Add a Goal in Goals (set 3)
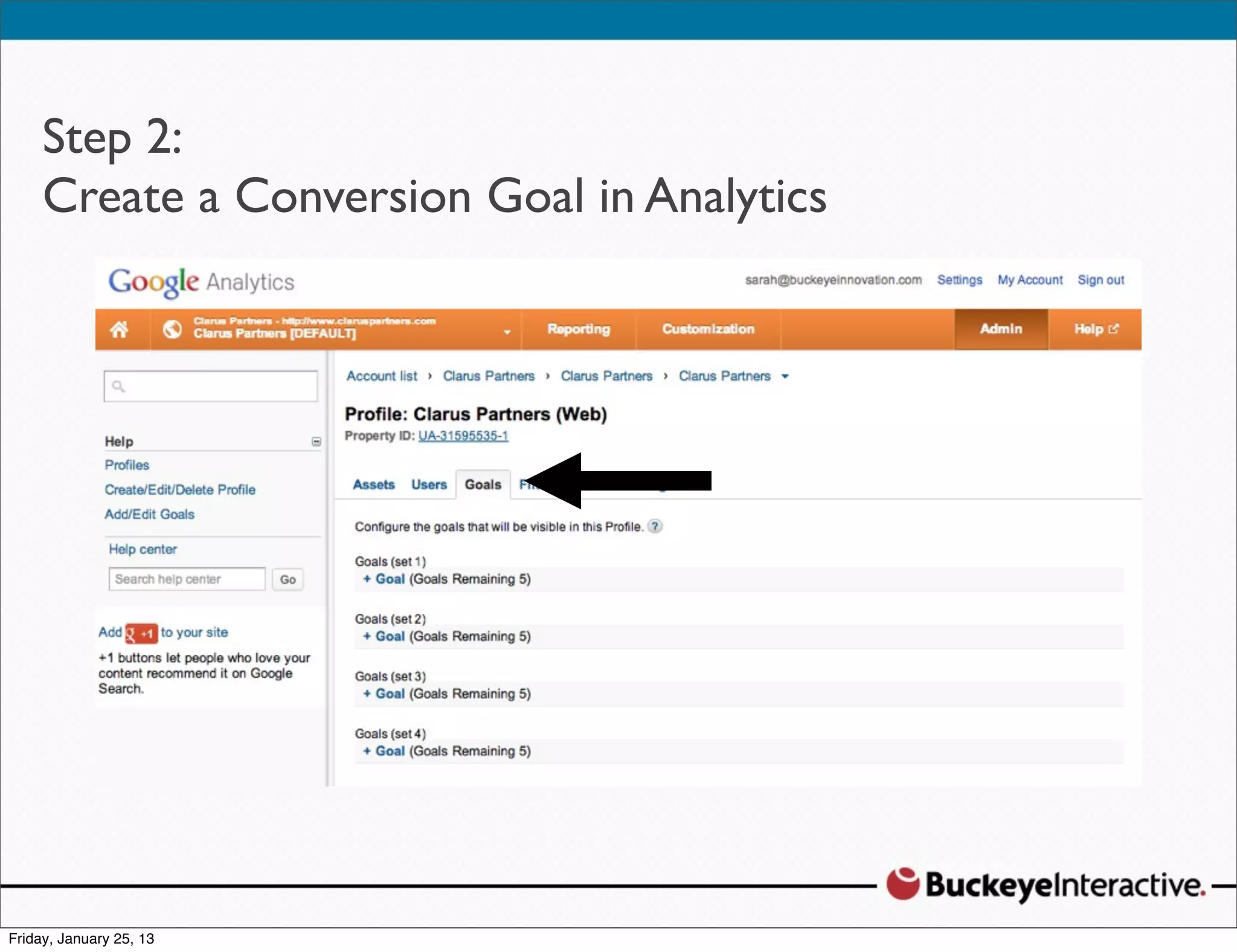This screenshot has width=1237, height=952. pos(384,694)
